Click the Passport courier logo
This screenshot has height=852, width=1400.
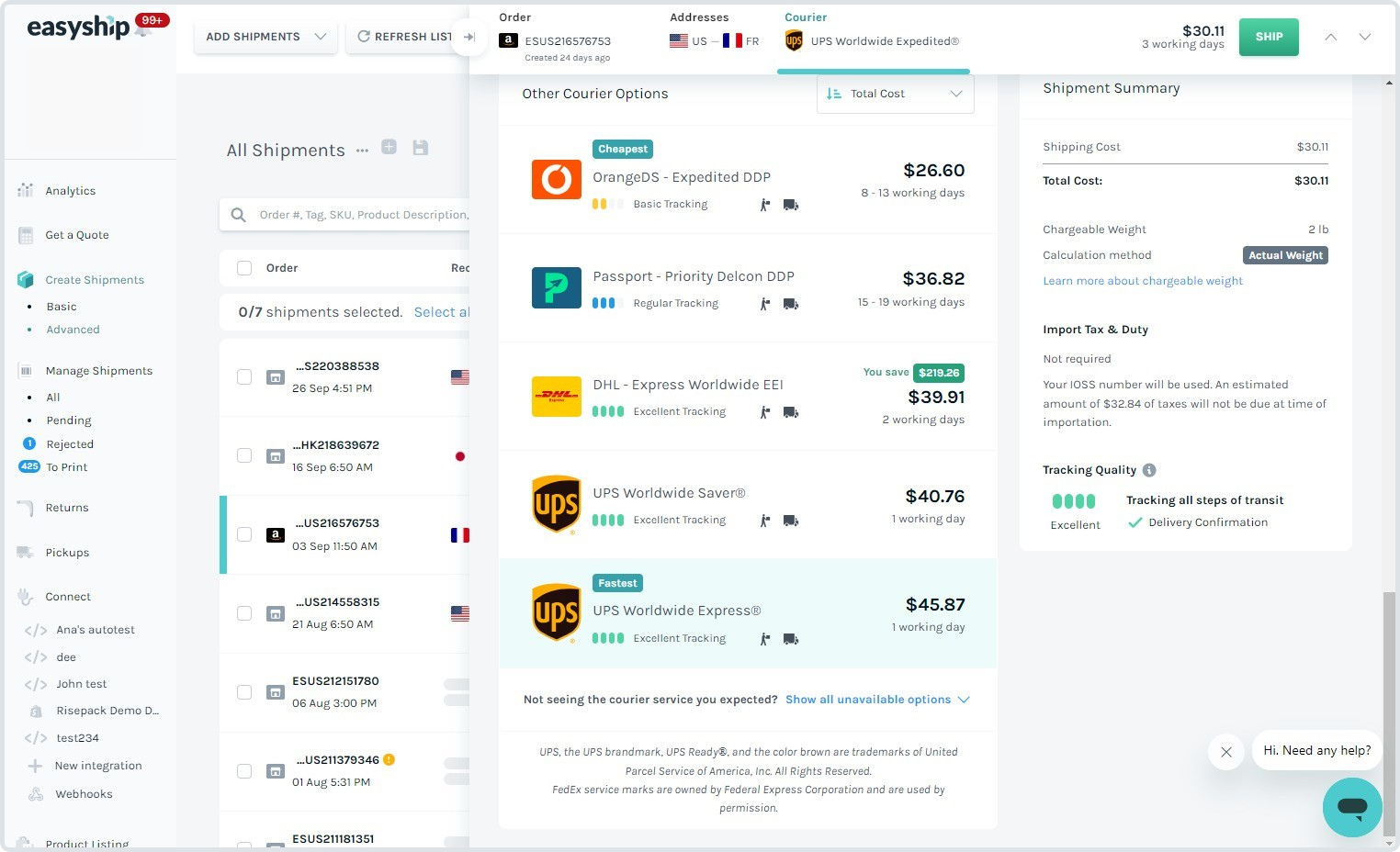[x=557, y=287]
